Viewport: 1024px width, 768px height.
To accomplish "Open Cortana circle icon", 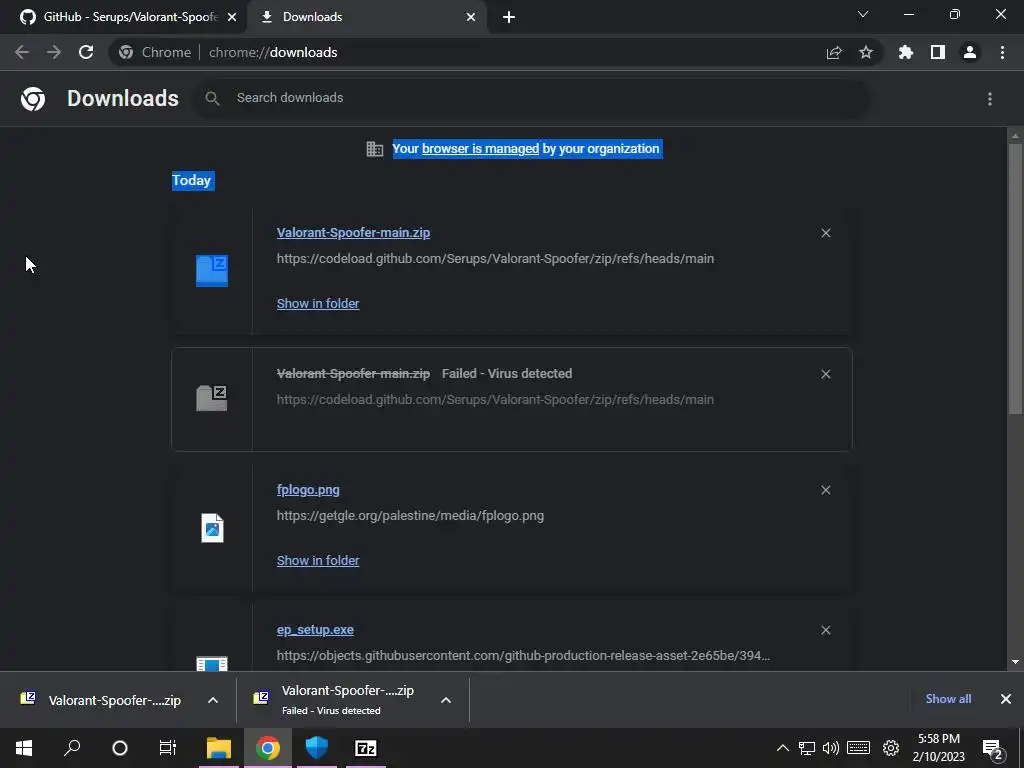I will pos(120,748).
